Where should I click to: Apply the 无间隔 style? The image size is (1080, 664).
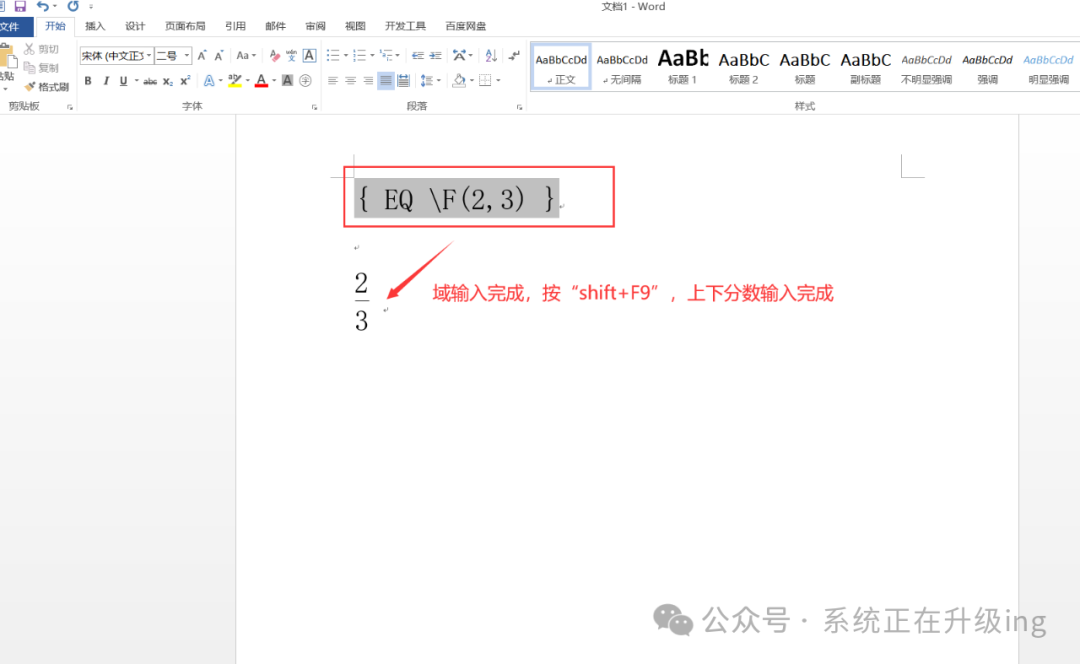(622, 68)
